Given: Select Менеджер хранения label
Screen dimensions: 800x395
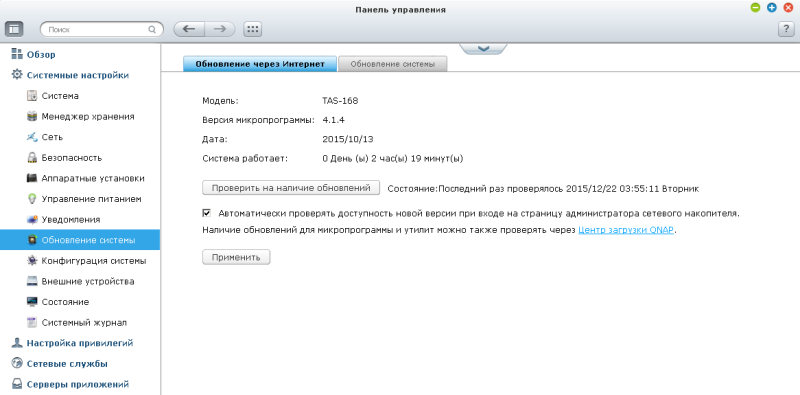Looking at the screenshot, I should (88, 116).
